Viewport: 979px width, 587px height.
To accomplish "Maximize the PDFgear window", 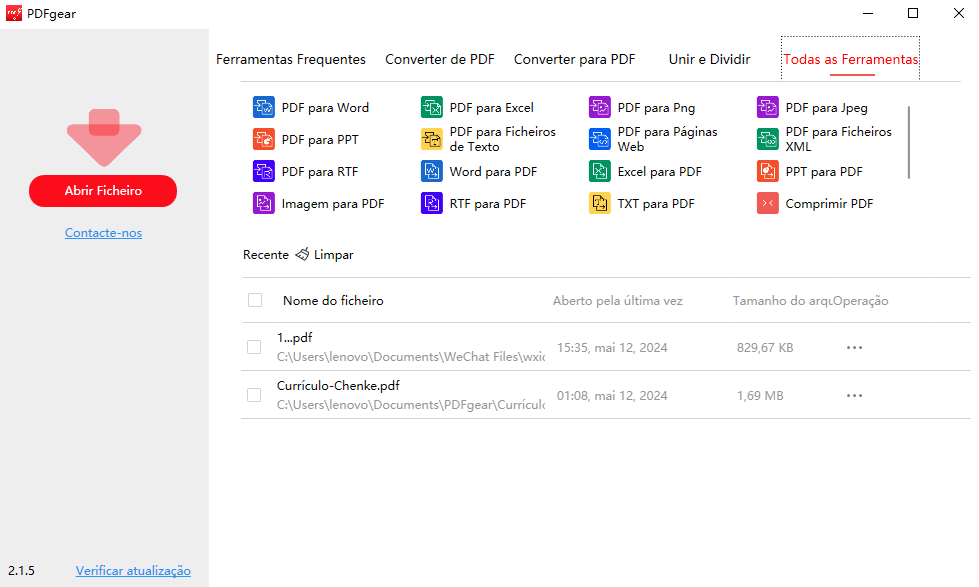I will [x=913, y=13].
